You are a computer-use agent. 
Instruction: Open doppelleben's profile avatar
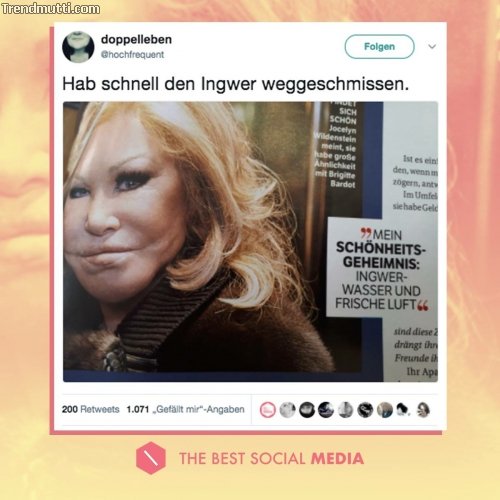click(78, 47)
